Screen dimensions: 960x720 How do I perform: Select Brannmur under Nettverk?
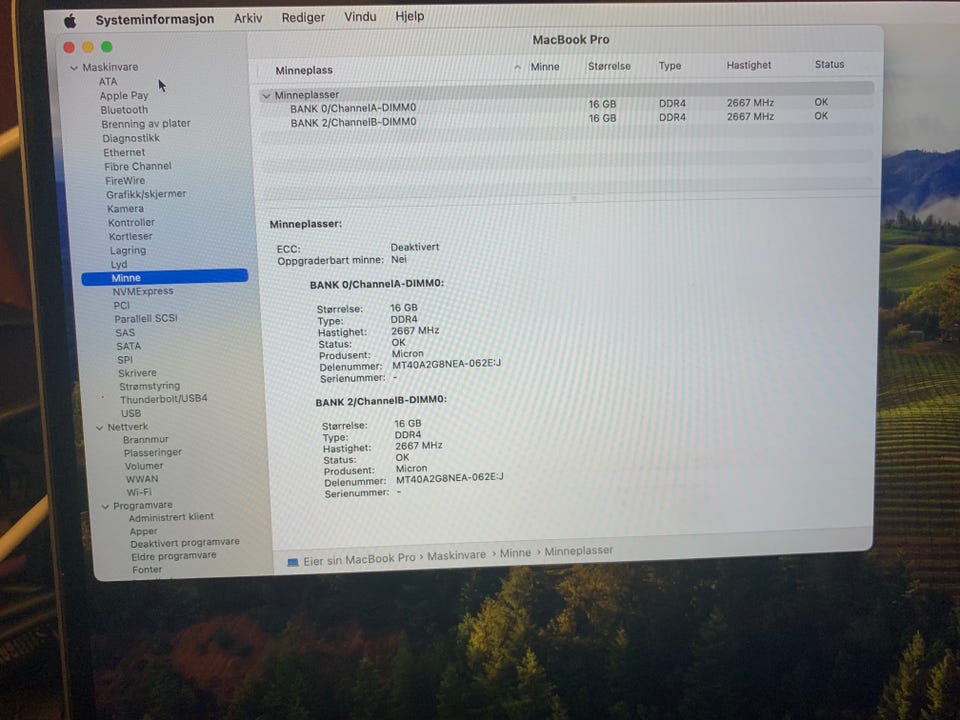tap(145, 440)
